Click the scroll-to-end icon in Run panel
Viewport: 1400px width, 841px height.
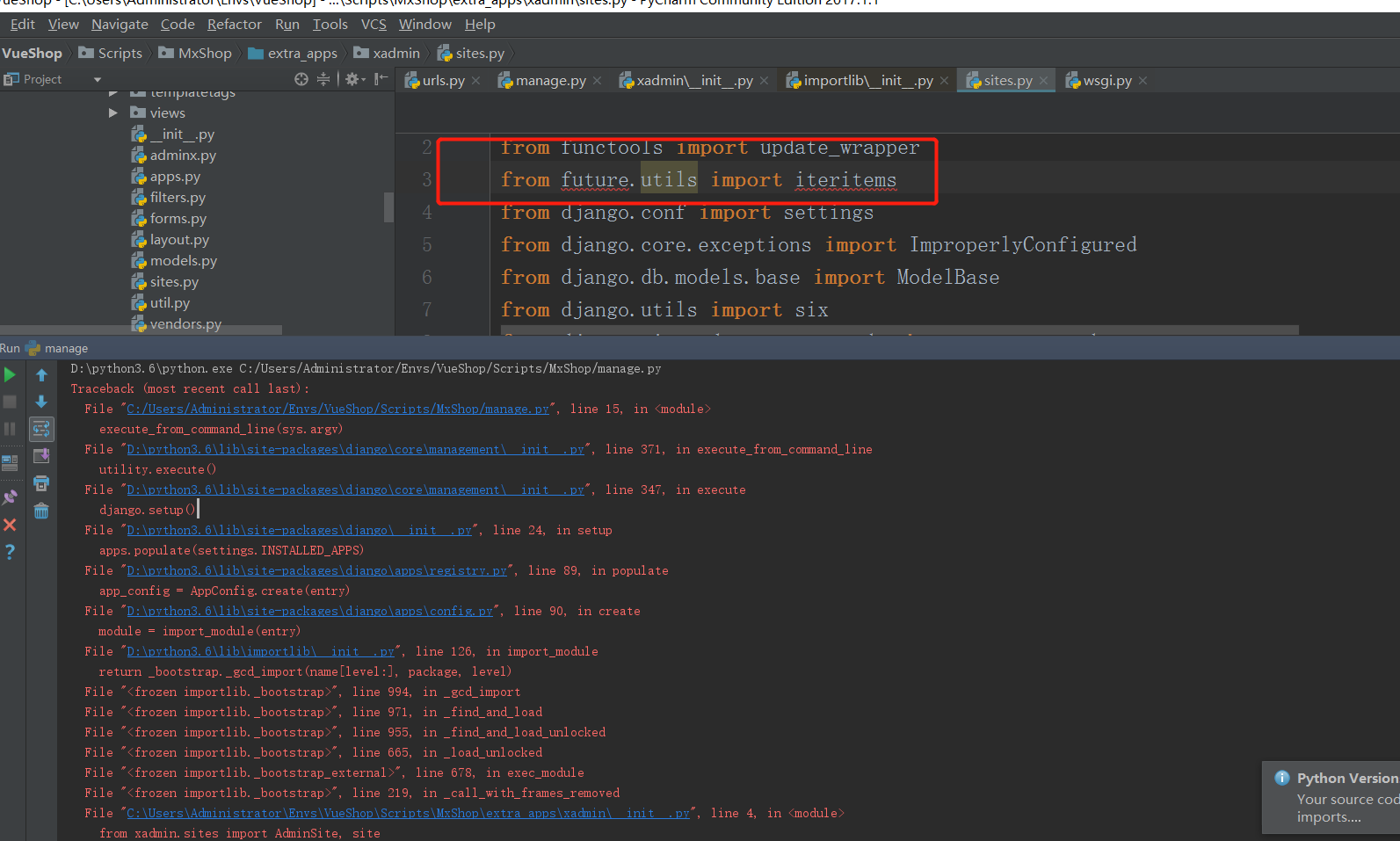(x=41, y=456)
